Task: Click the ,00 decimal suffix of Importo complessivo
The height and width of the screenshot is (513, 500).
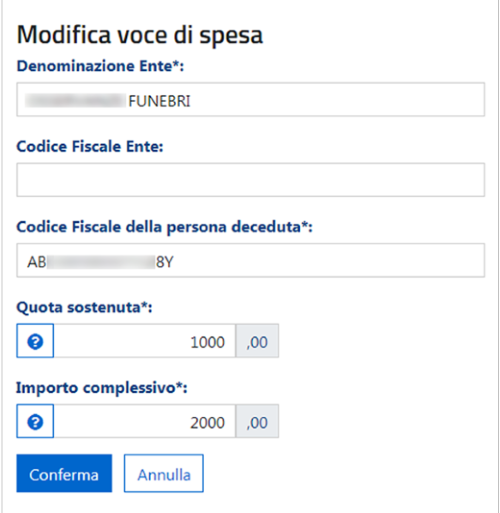Action: (257, 421)
